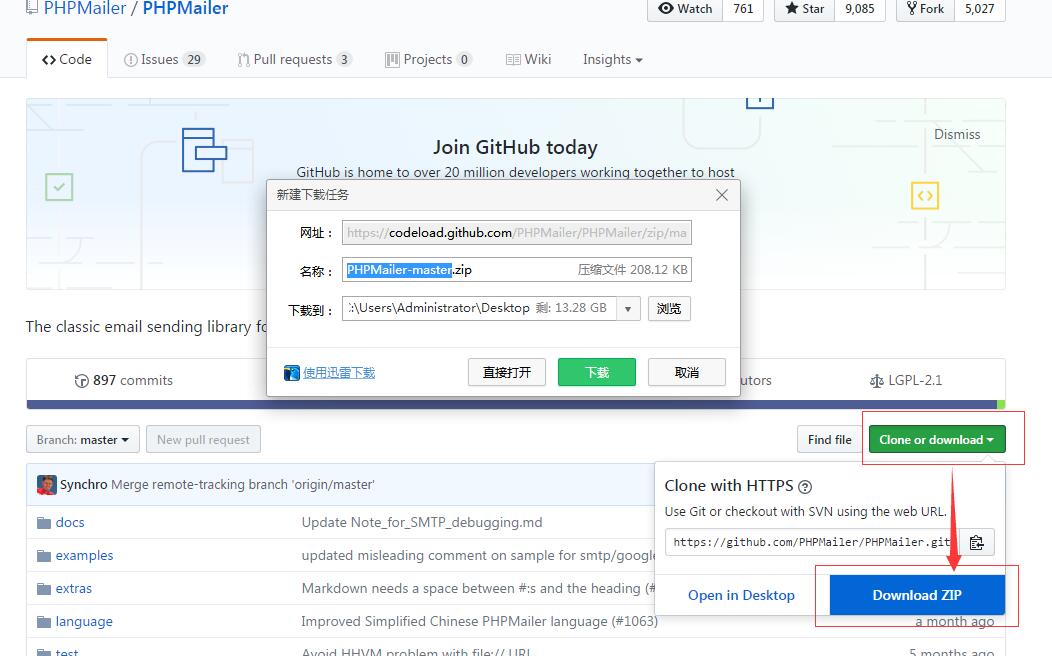This screenshot has width=1052, height=656.
Task: Expand the download location path dropdown
Action: 628,309
